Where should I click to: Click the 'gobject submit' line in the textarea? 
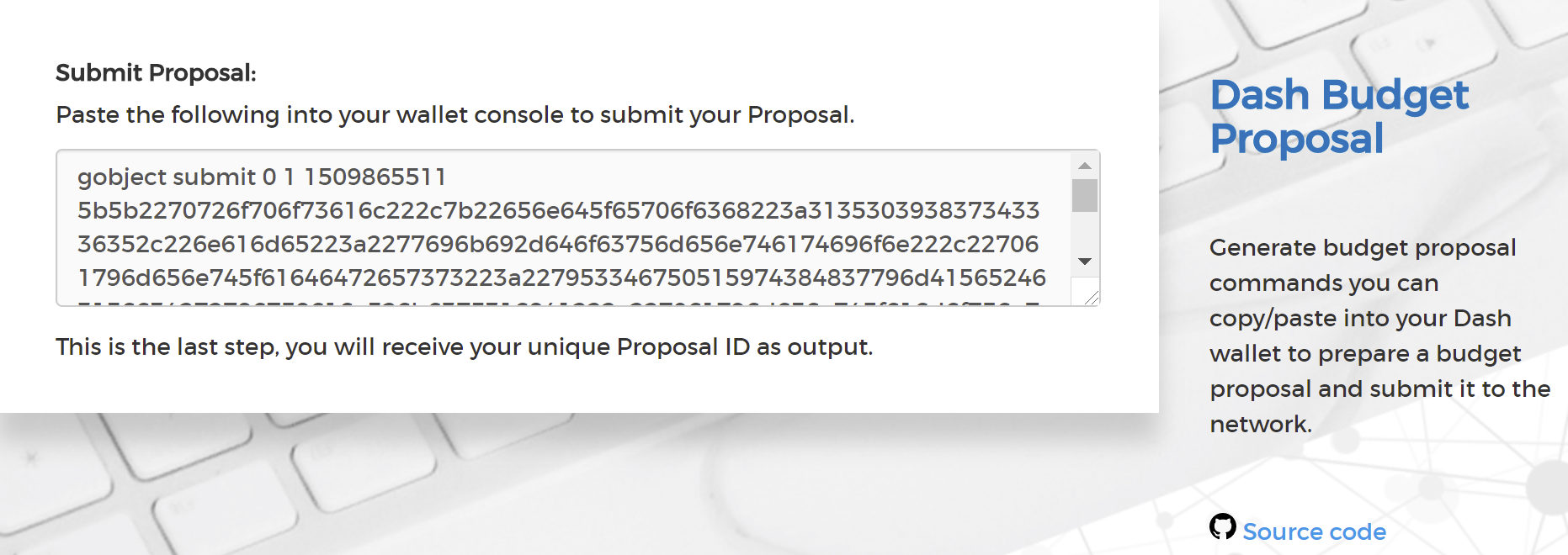[167, 177]
